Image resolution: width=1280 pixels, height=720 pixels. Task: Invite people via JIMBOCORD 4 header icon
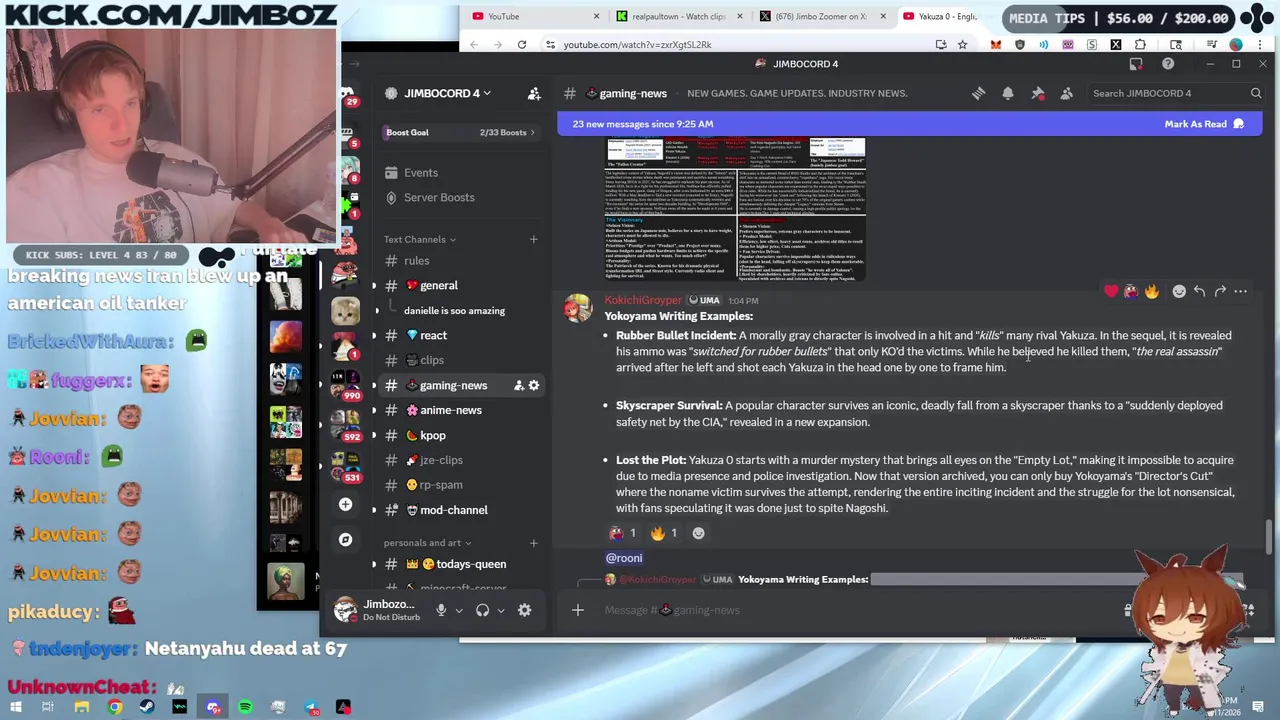tap(534, 93)
